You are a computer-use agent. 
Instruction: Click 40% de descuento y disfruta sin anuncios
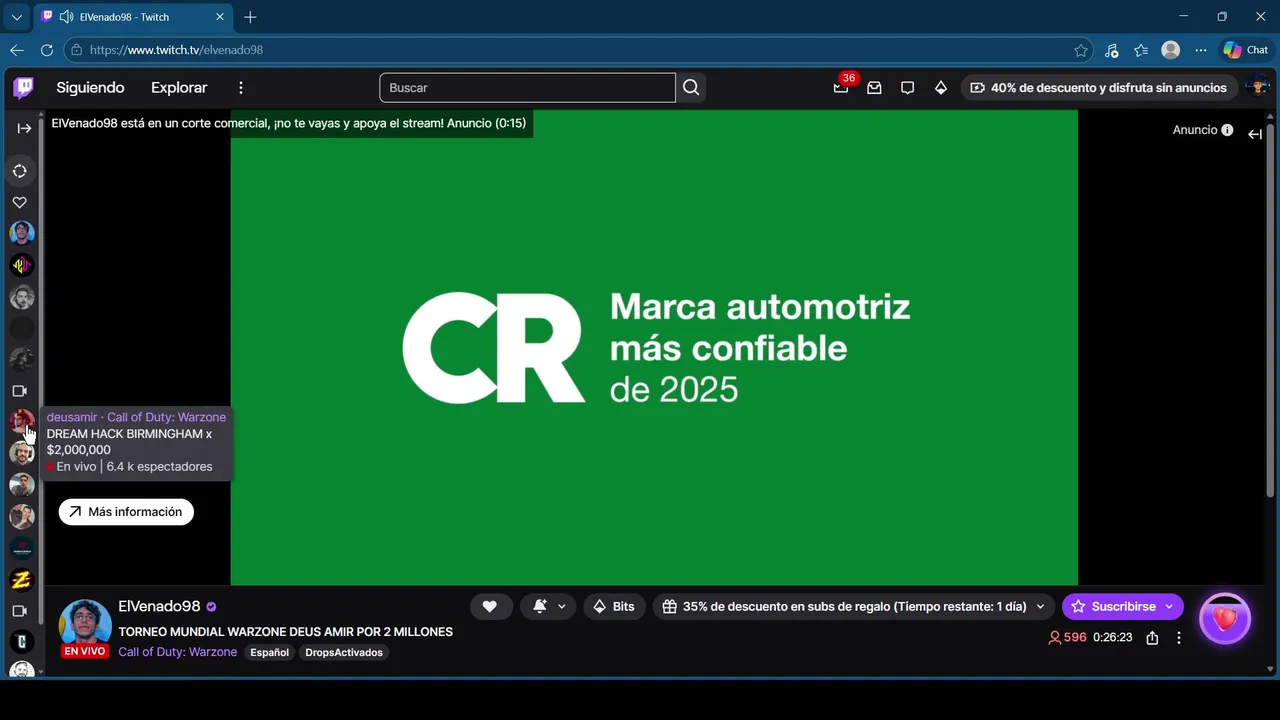tap(1098, 88)
